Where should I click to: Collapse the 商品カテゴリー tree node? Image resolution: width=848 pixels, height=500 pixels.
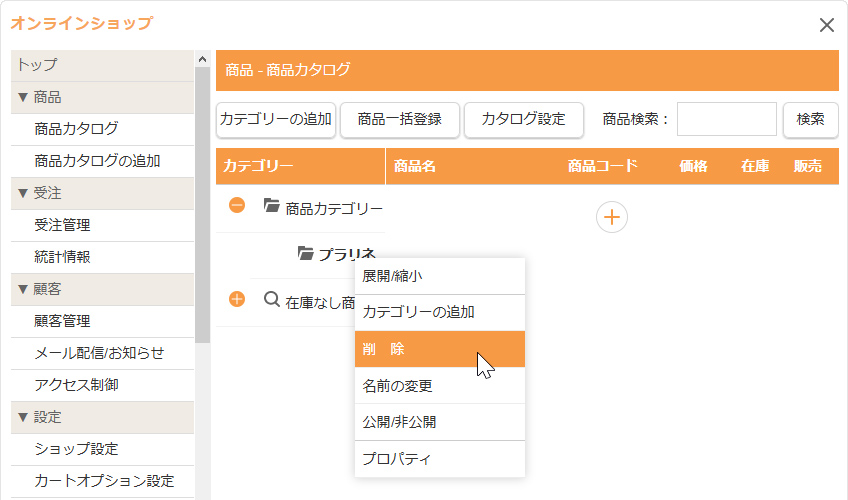tap(237, 206)
